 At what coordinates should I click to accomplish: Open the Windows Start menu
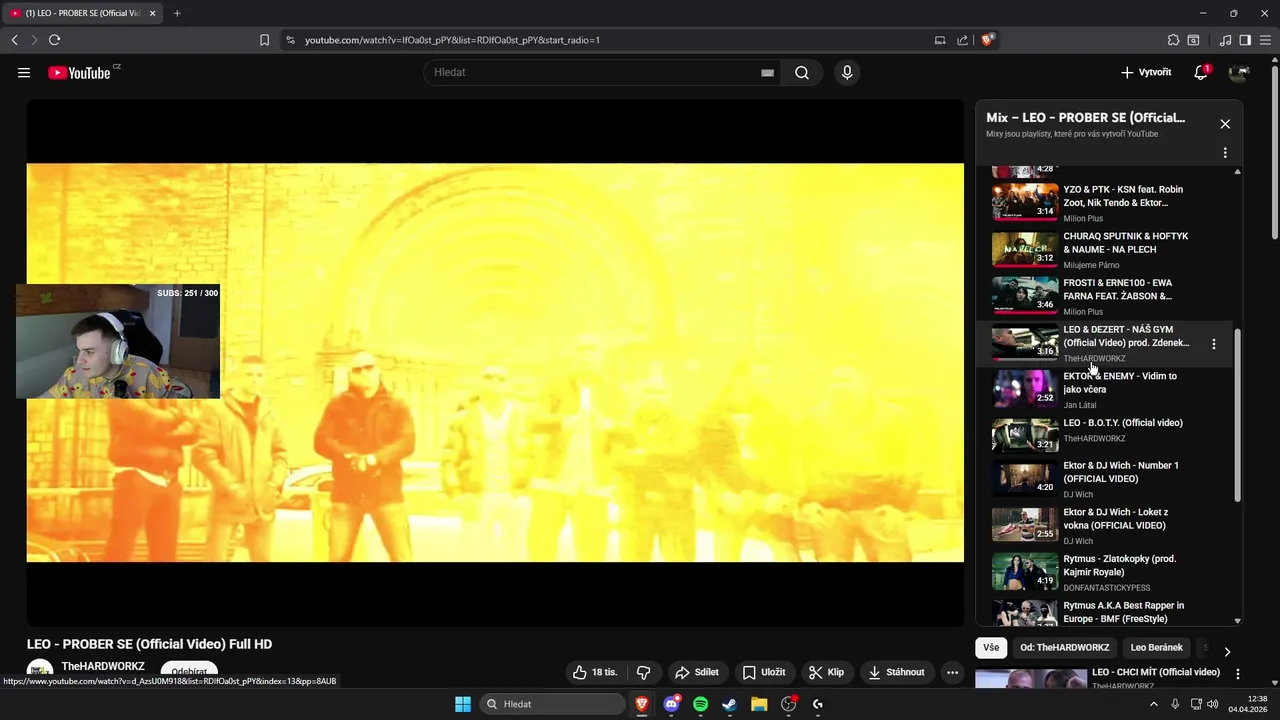pyautogui.click(x=463, y=704)
